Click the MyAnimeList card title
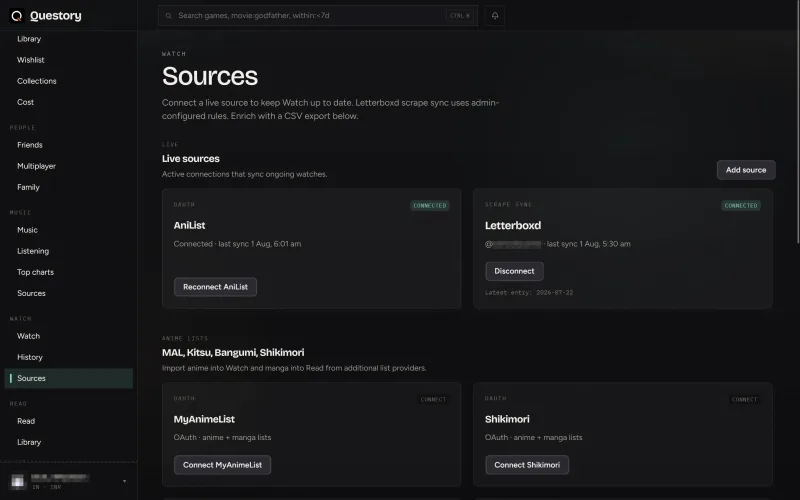 coord(204,419)
